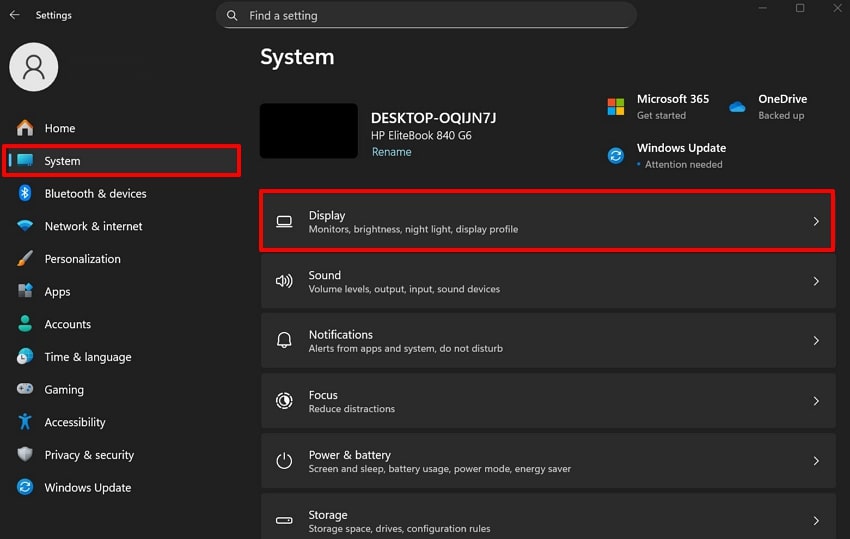The image size is (850, 539).
Task: Expand Focus settings chevron
Action: (x=816, y=401)
